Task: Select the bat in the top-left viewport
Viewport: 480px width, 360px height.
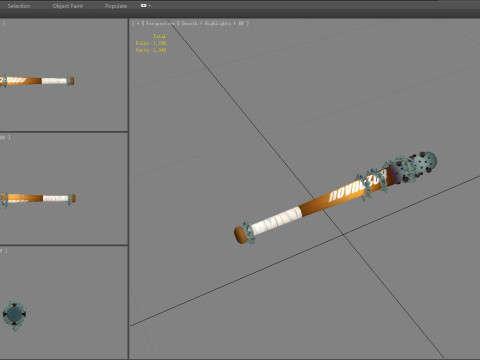Action: (37, 81)
